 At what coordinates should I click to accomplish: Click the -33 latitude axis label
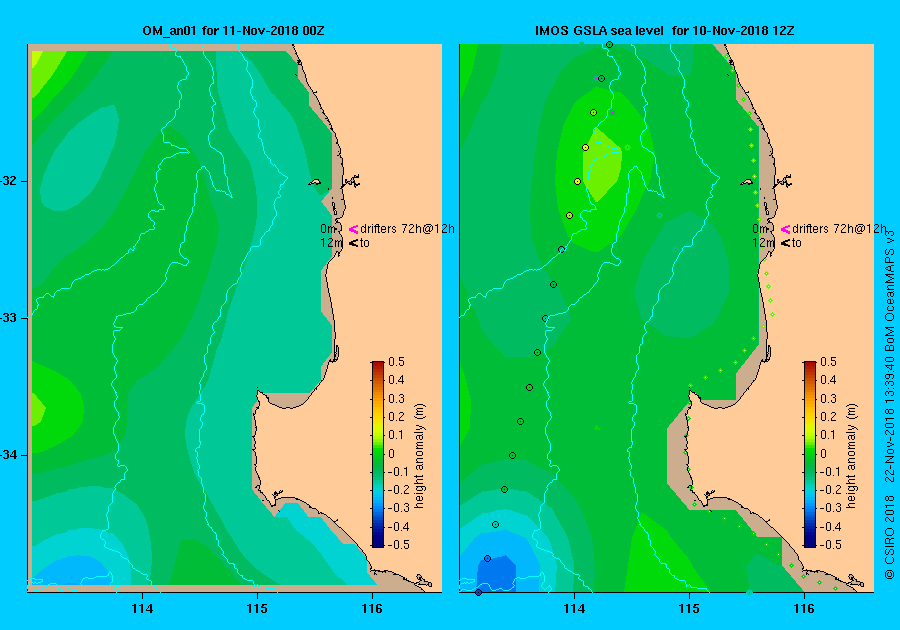9,318
